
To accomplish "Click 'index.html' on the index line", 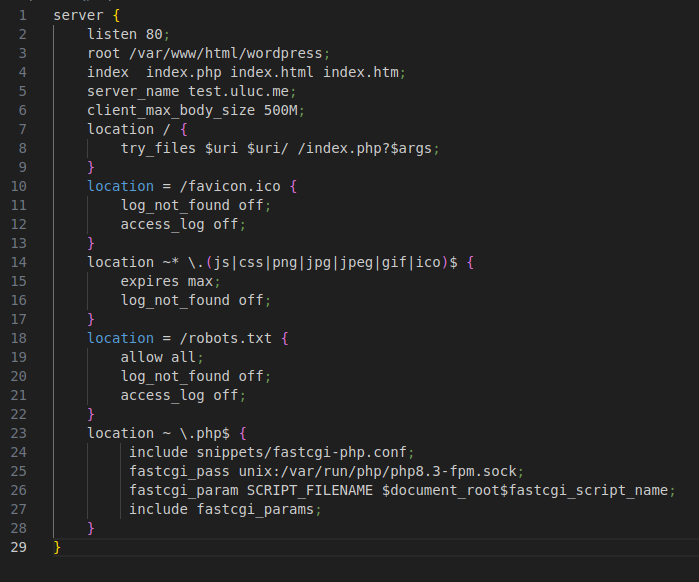I will 272,73.
